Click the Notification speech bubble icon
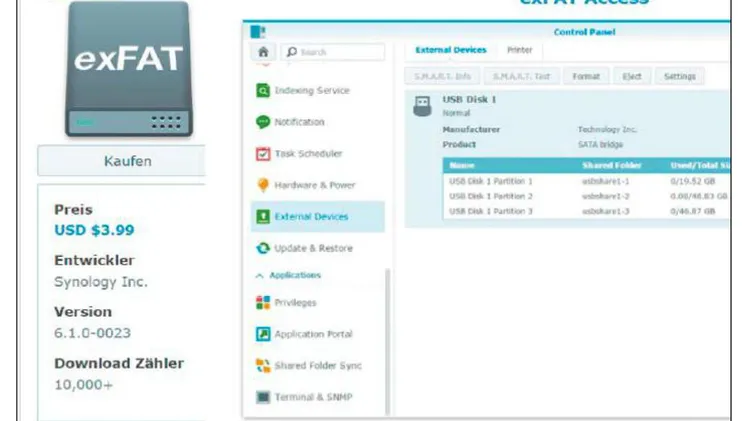The width and height of the screenshot is (750, 421). click(263, 122)
